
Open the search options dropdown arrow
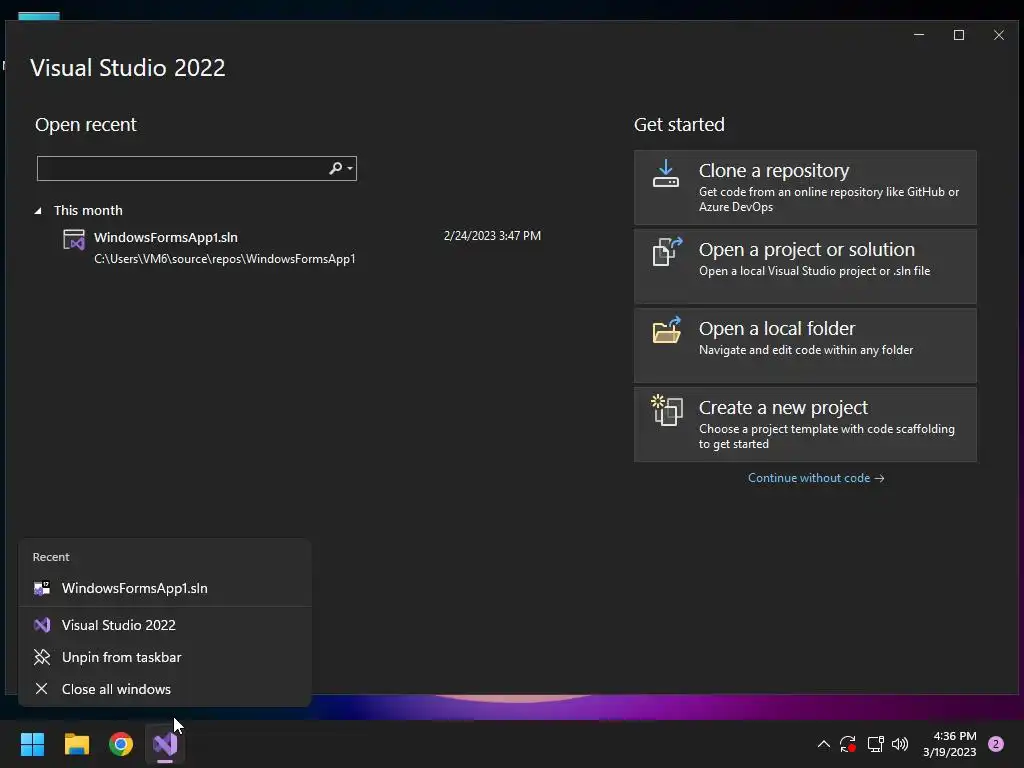click(350, 168)
